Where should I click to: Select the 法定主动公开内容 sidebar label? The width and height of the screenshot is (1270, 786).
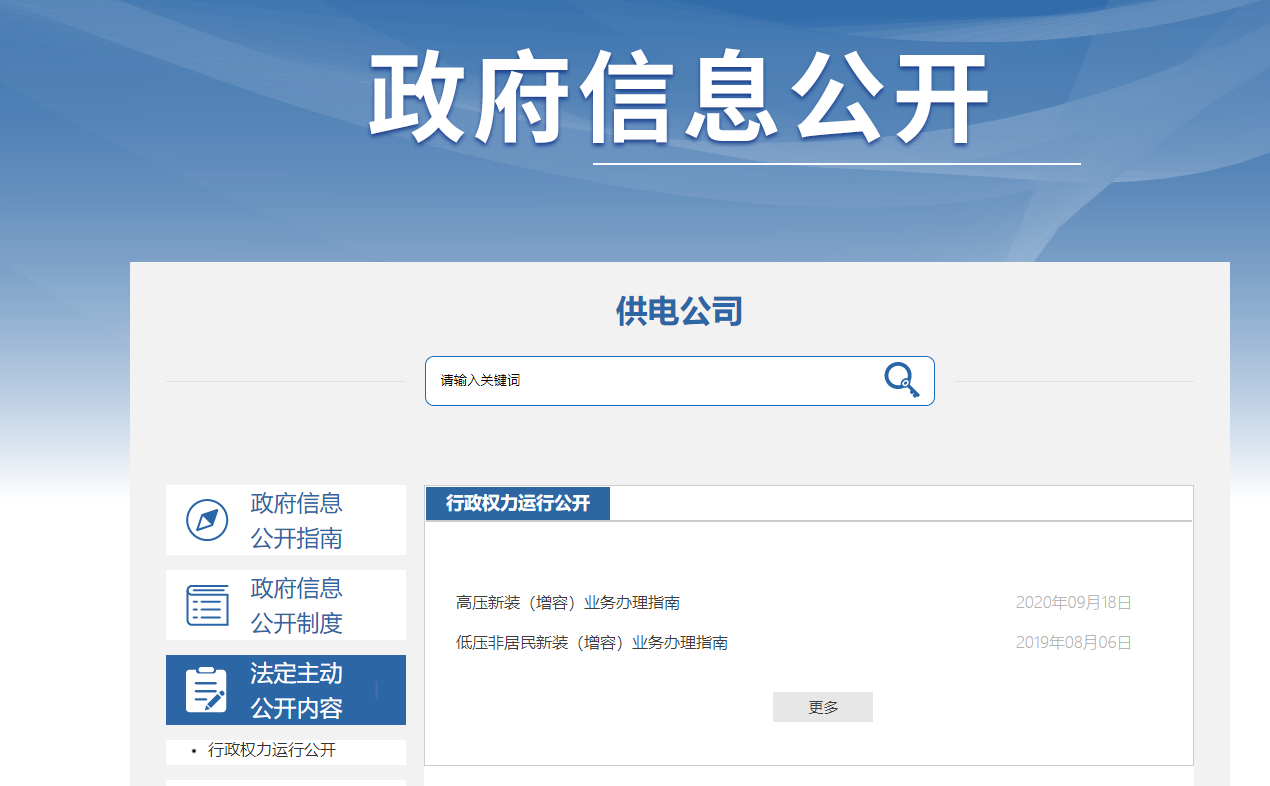tap(296, 690)
